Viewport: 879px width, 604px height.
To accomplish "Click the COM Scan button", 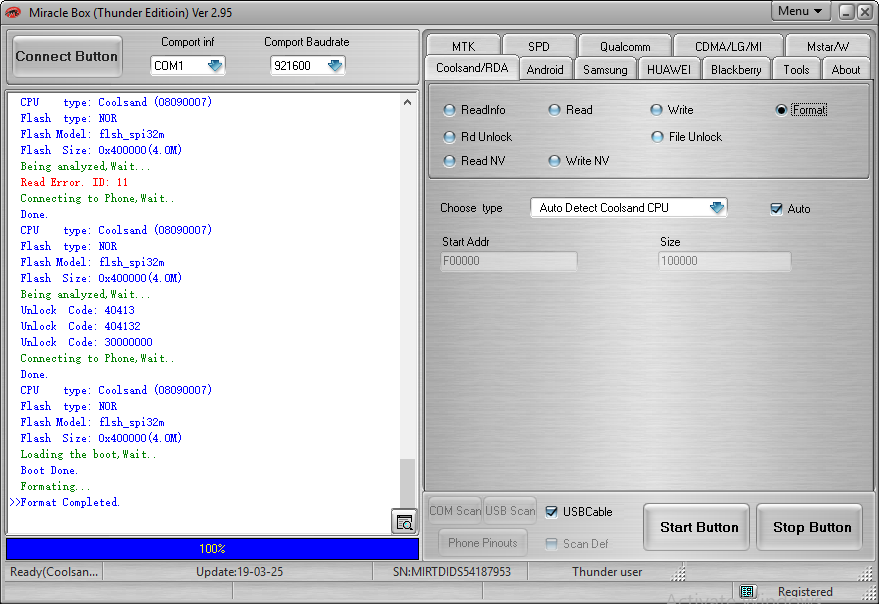I will tap(455, 511).
